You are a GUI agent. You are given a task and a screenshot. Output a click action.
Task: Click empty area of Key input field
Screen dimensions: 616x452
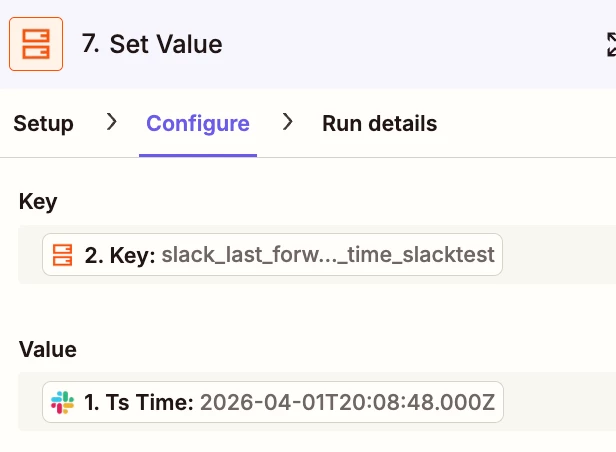[560, 255]
